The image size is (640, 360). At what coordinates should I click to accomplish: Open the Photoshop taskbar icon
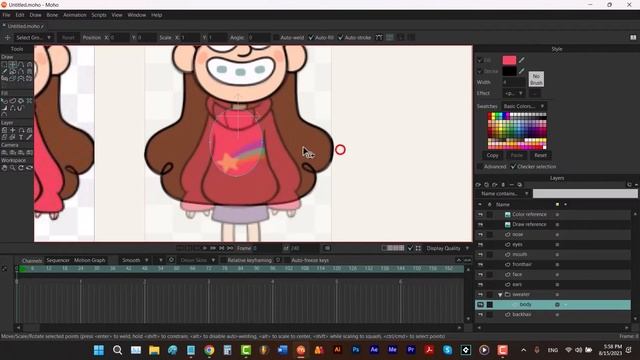coord(356,350)
